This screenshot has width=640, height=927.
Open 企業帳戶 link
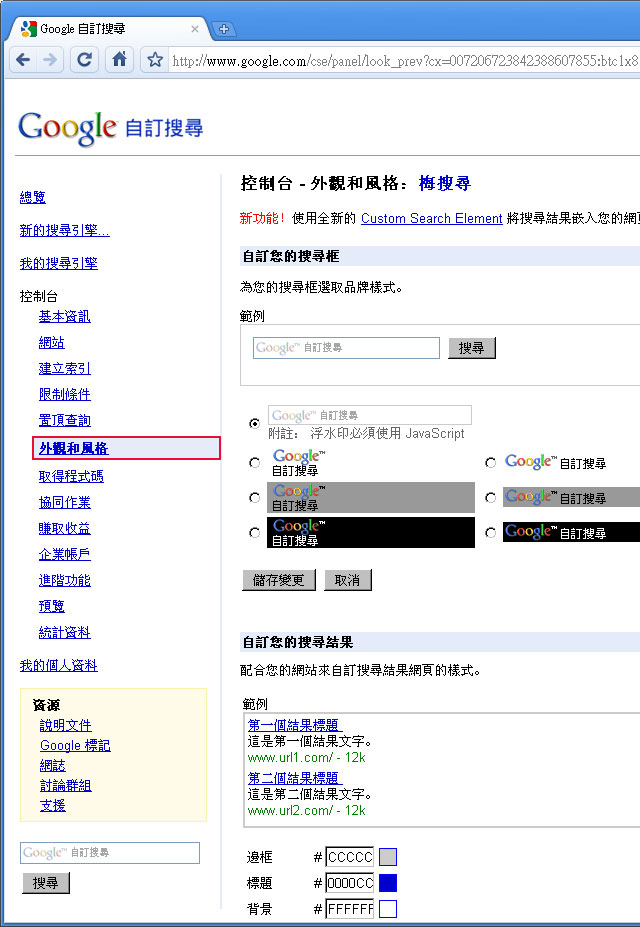[x=64, y=554]
